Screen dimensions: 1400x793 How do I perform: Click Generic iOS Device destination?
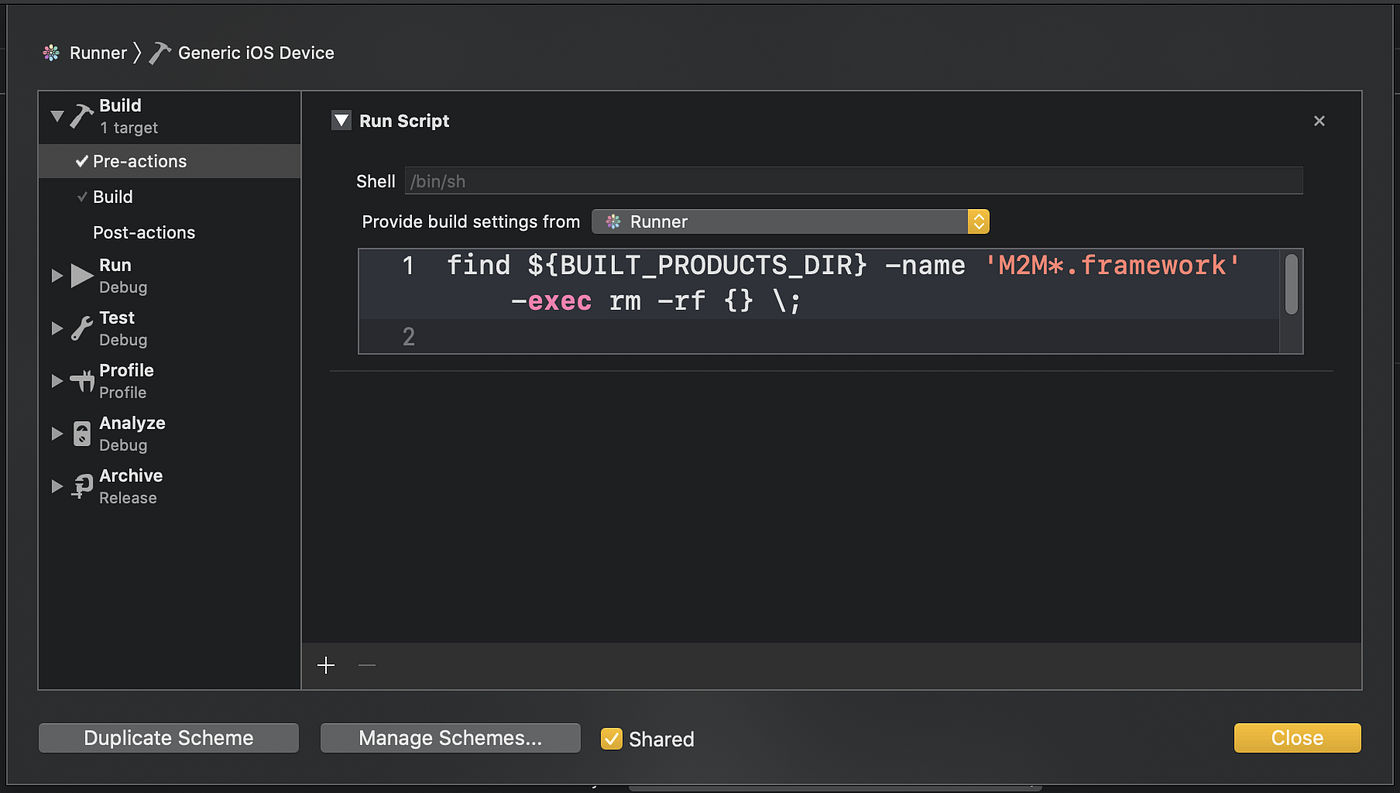pyautogui.click(x=256, y=53)
